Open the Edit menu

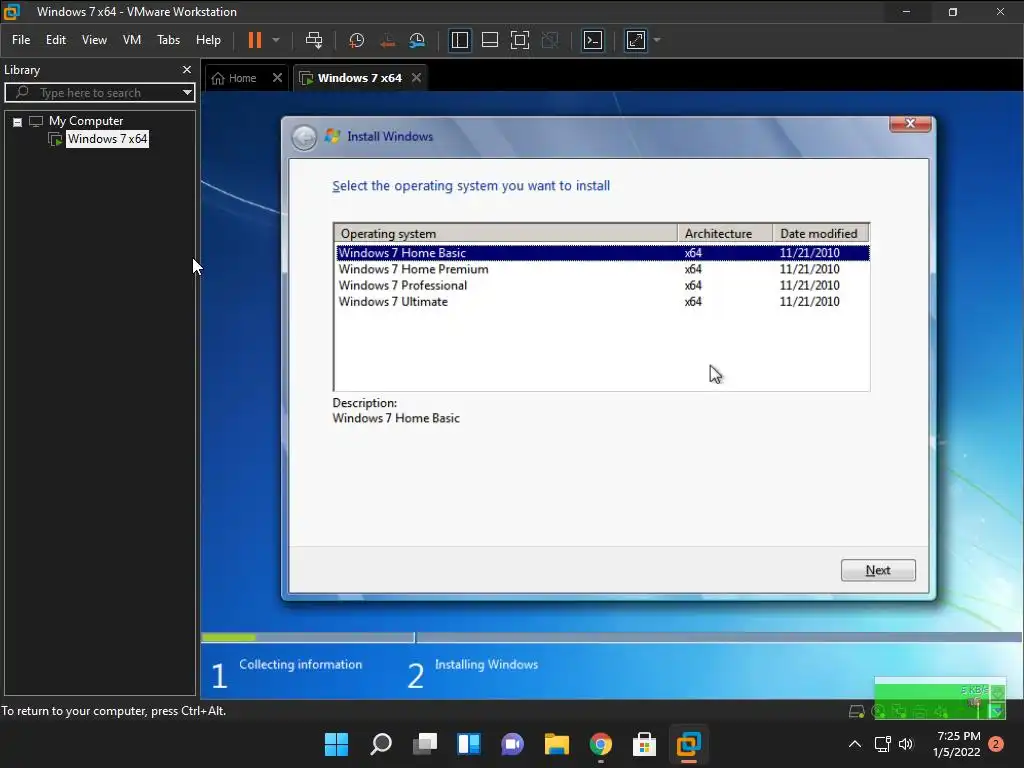56,40
